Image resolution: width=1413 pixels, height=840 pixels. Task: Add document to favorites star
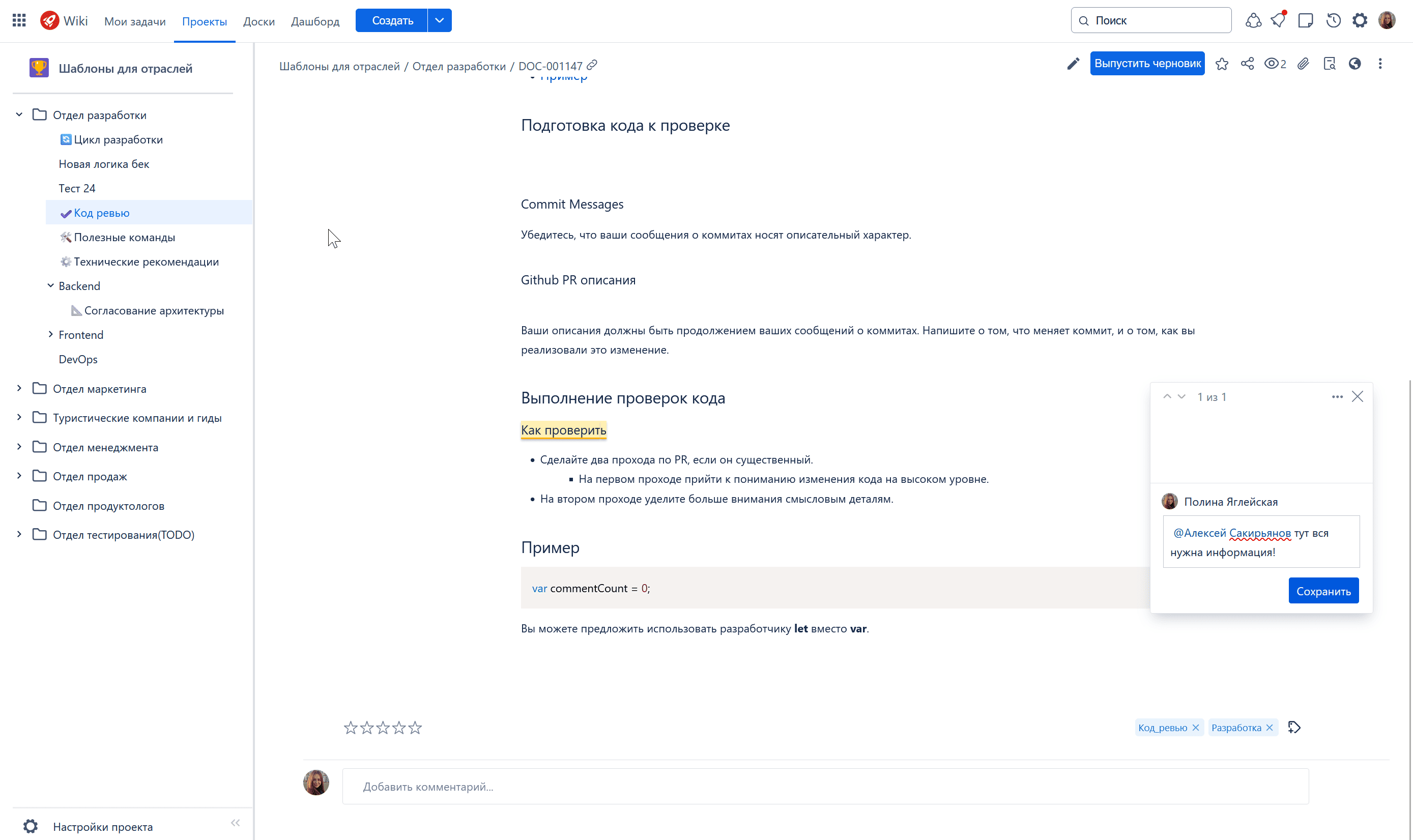(1222, 64)
